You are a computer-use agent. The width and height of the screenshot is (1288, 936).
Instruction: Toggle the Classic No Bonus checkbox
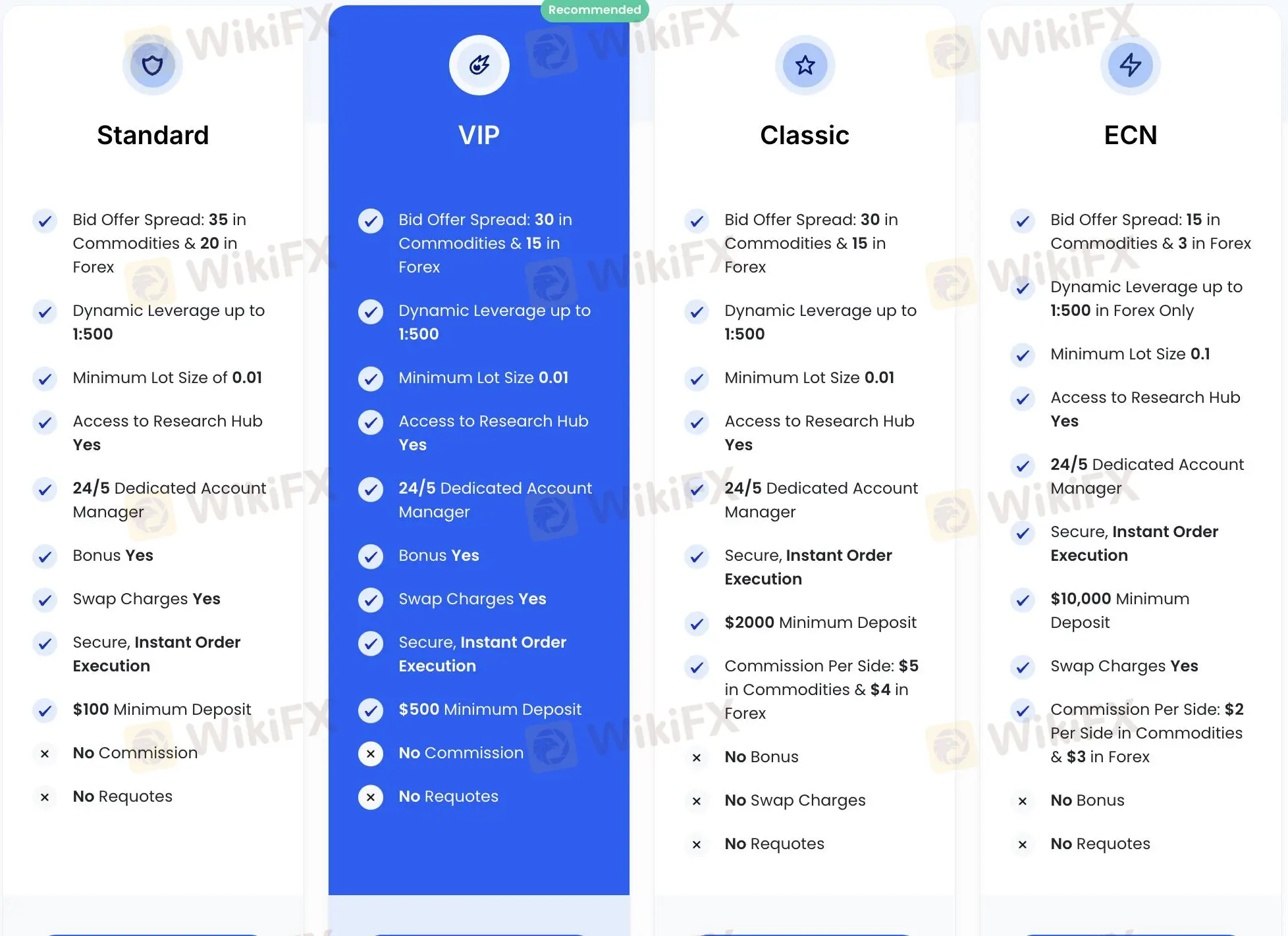(696, 757)
